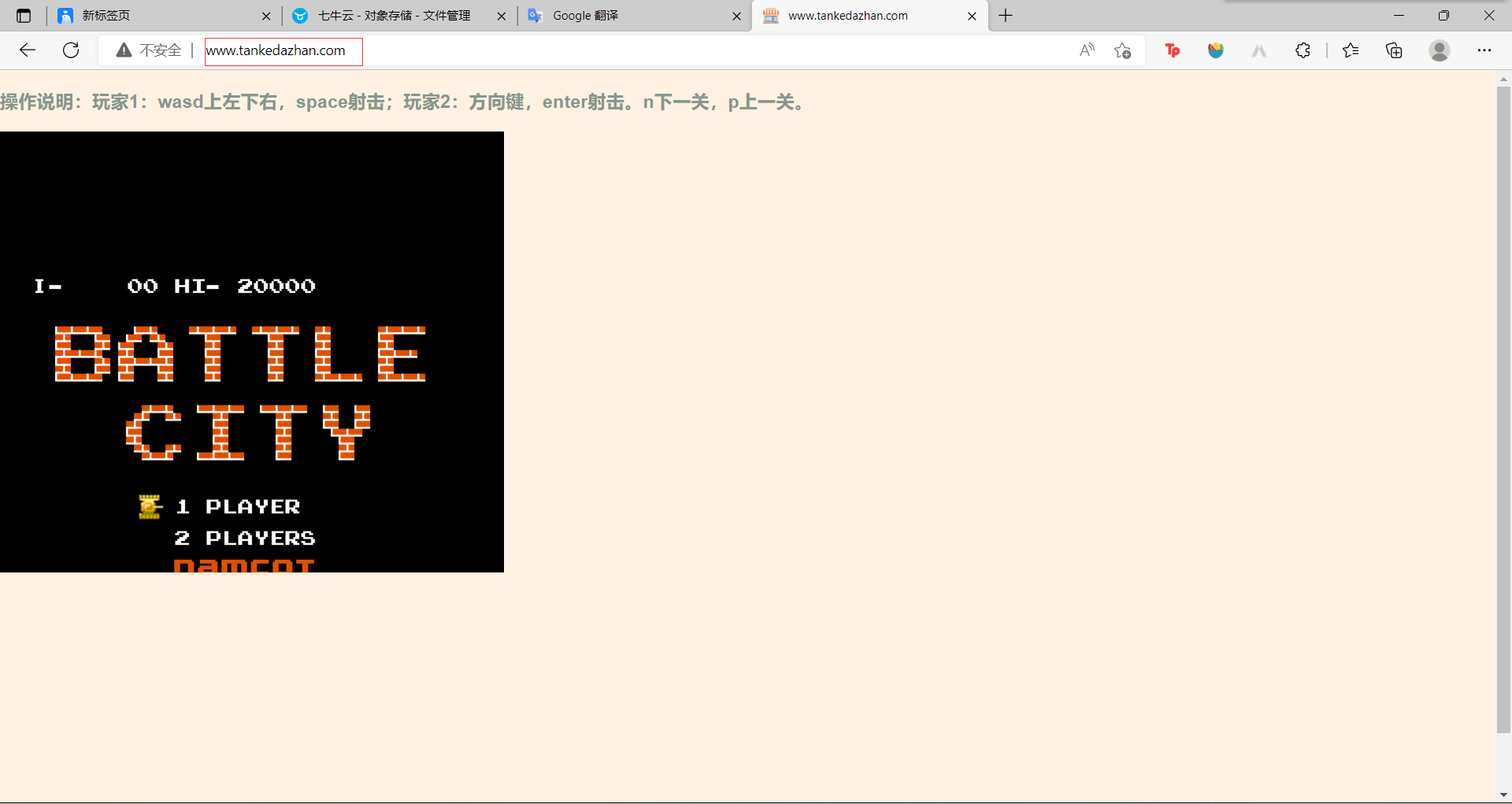The width and height of the screenshot is (1512, 804).
Task: Close the Google 翻译 tab
Action: (x=736, y=16)
